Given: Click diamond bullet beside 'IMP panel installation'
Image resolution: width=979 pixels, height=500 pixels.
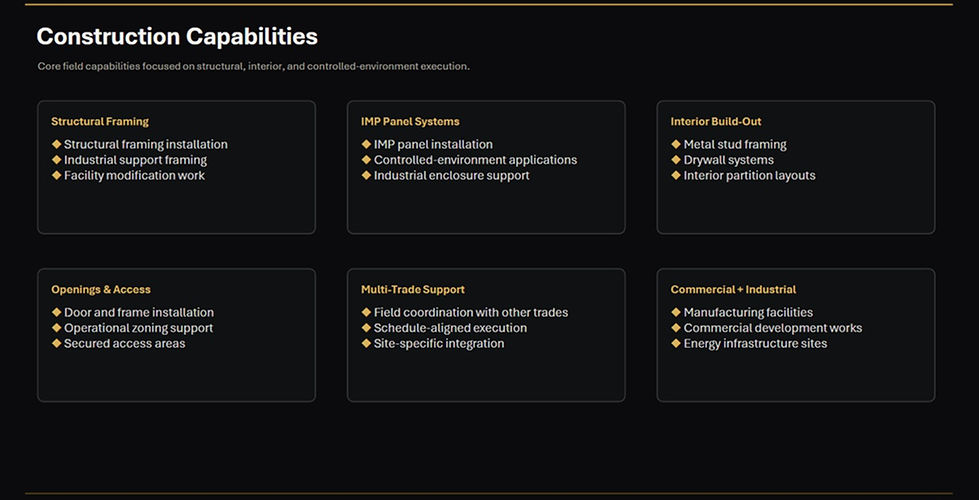Looking at the screenshot, I should click(x=366, y=144).
